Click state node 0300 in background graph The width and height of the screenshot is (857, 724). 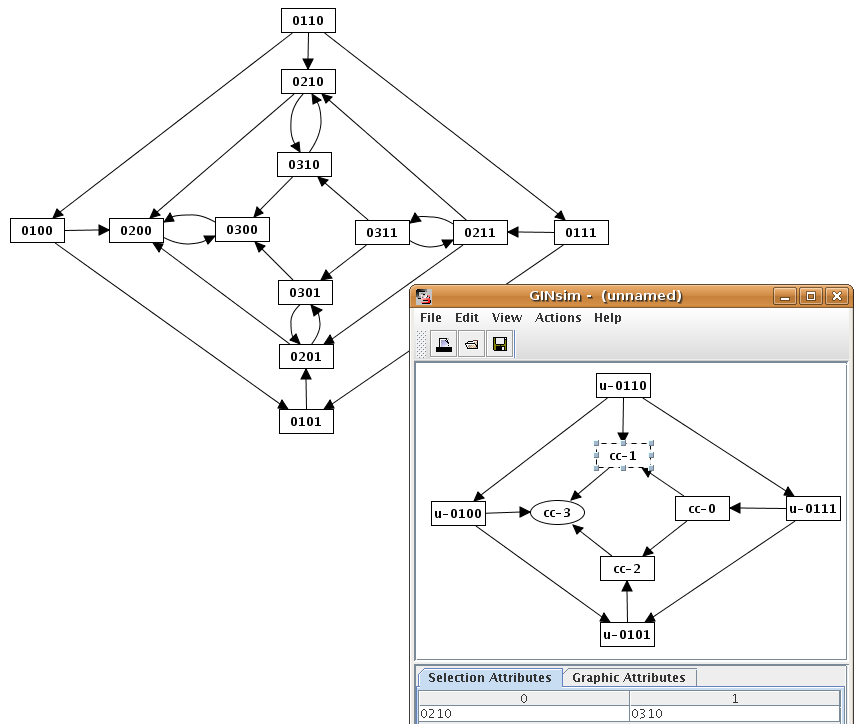click(242, 229)
